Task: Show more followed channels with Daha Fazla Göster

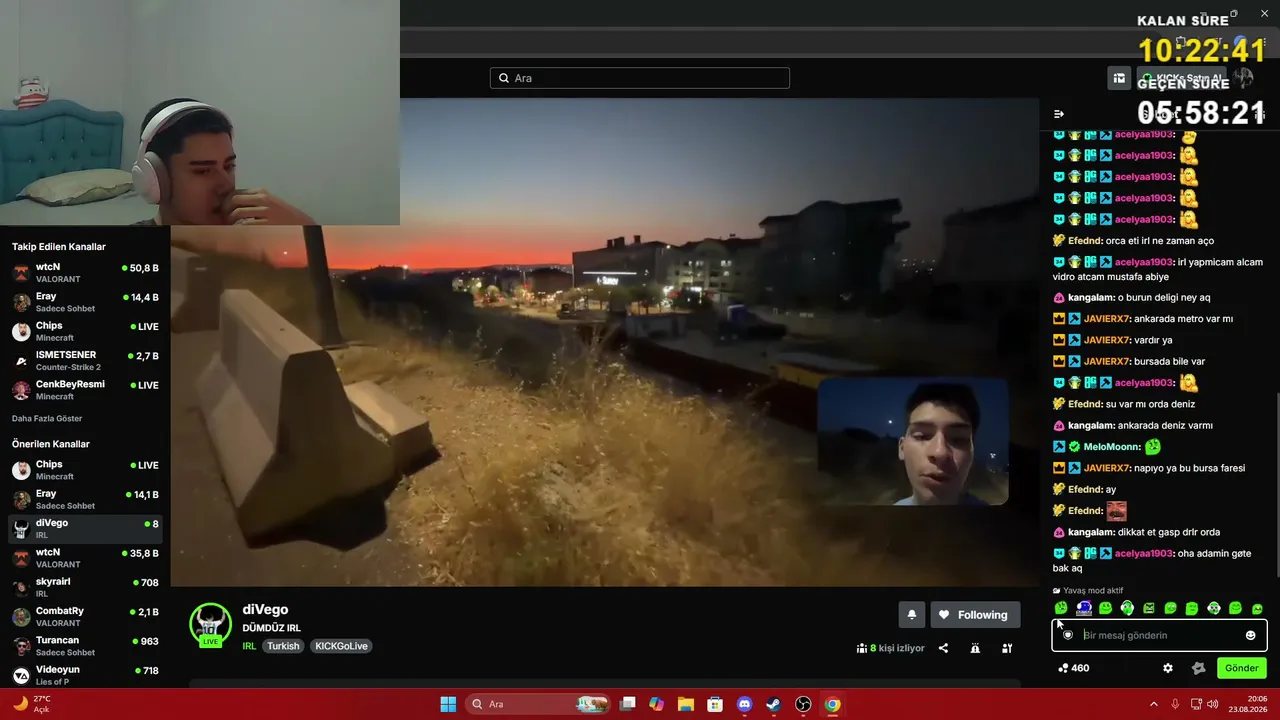Action: (x=47, y=418)
